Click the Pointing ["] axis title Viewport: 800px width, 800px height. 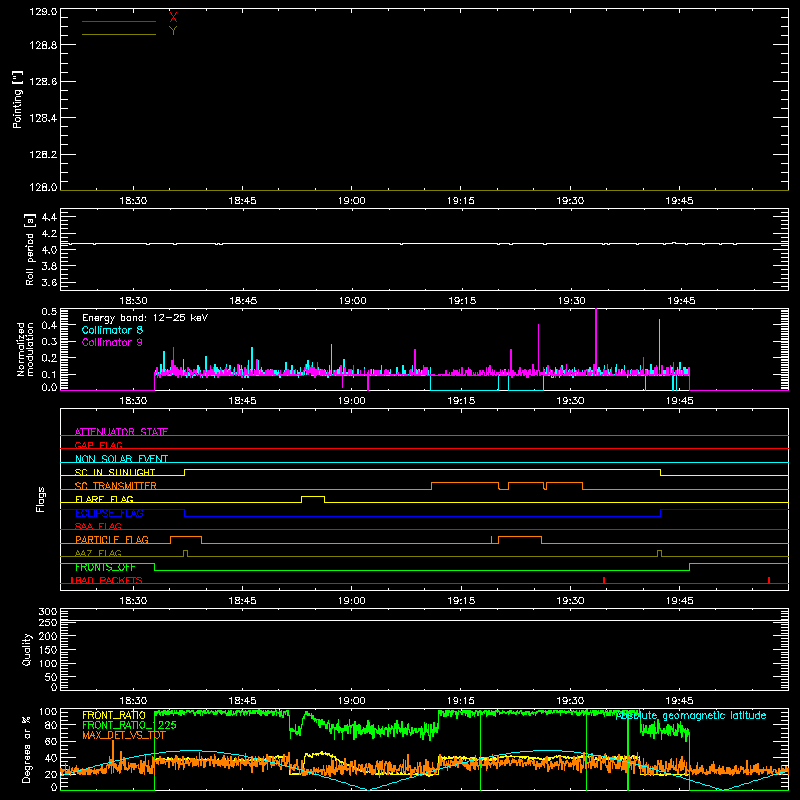18,99
